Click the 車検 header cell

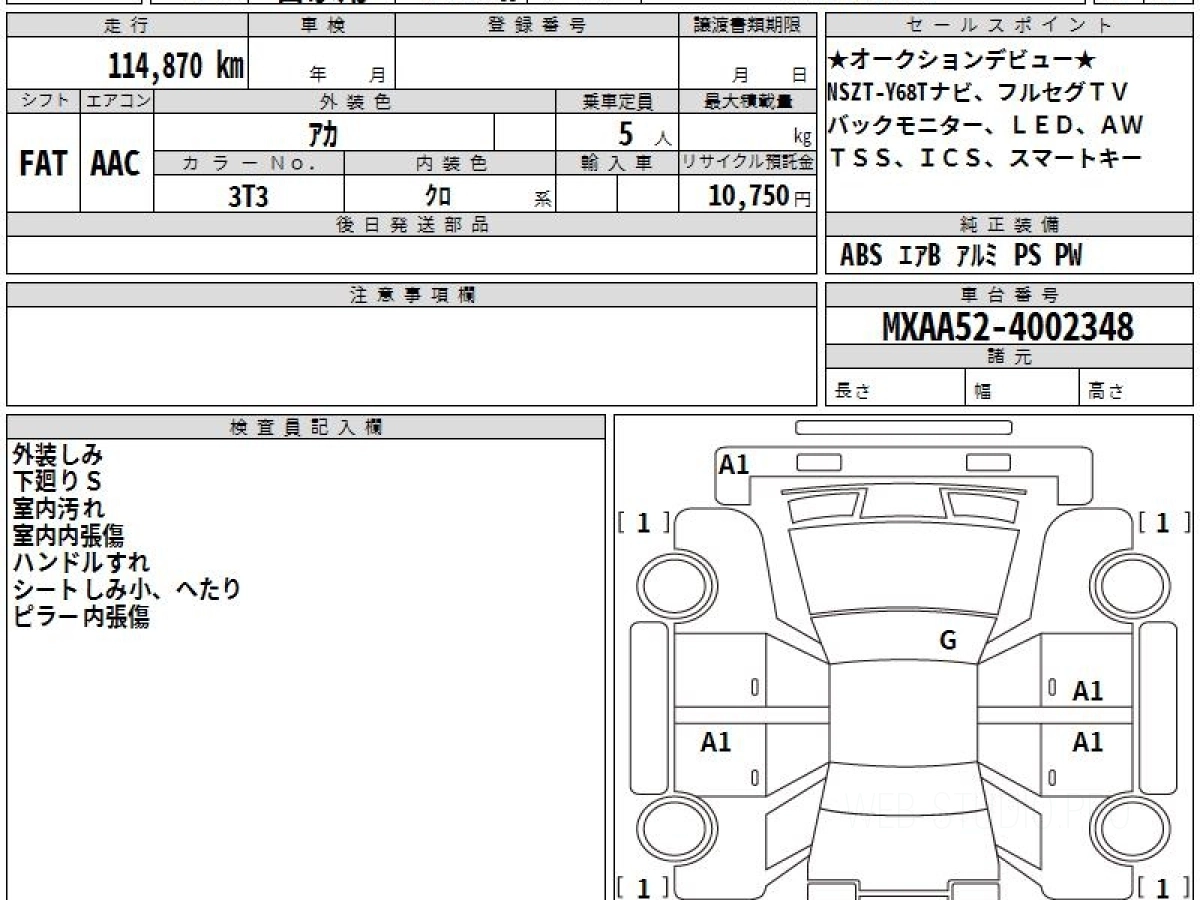pos(322,26)
